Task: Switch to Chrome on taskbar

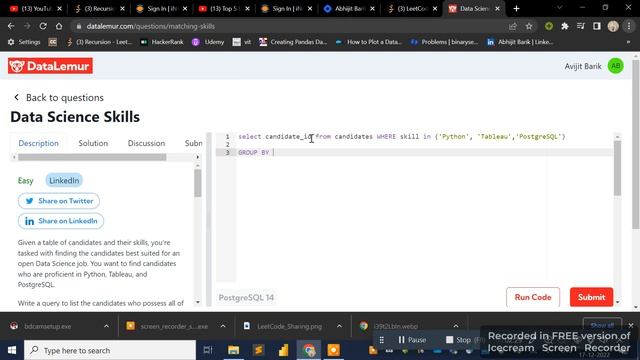Action: click(309, 350)
